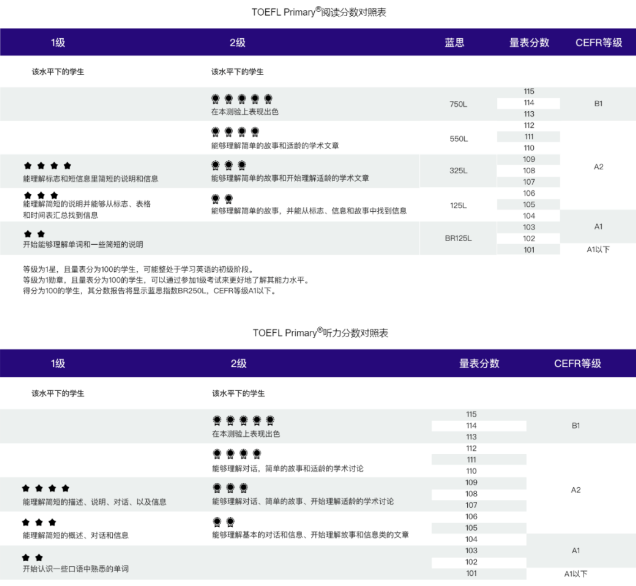Click the five badges in the reading table's 750L row
Viewport: 636px width, 586px height.
242,99
